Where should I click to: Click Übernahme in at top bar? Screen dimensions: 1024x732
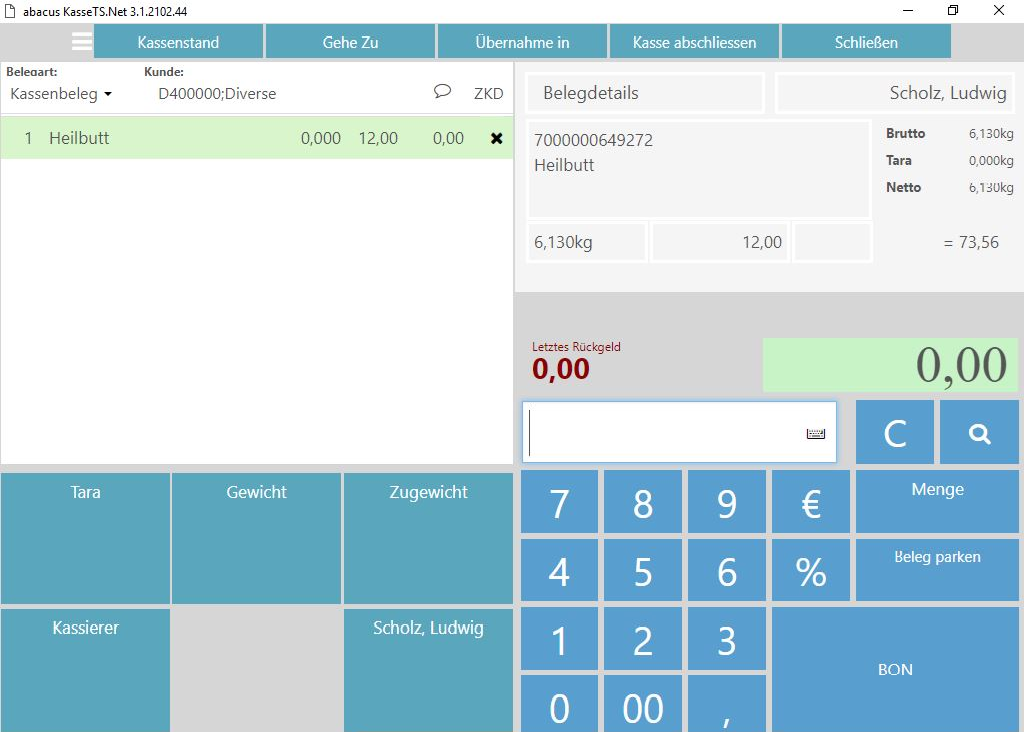click(522, 42)
